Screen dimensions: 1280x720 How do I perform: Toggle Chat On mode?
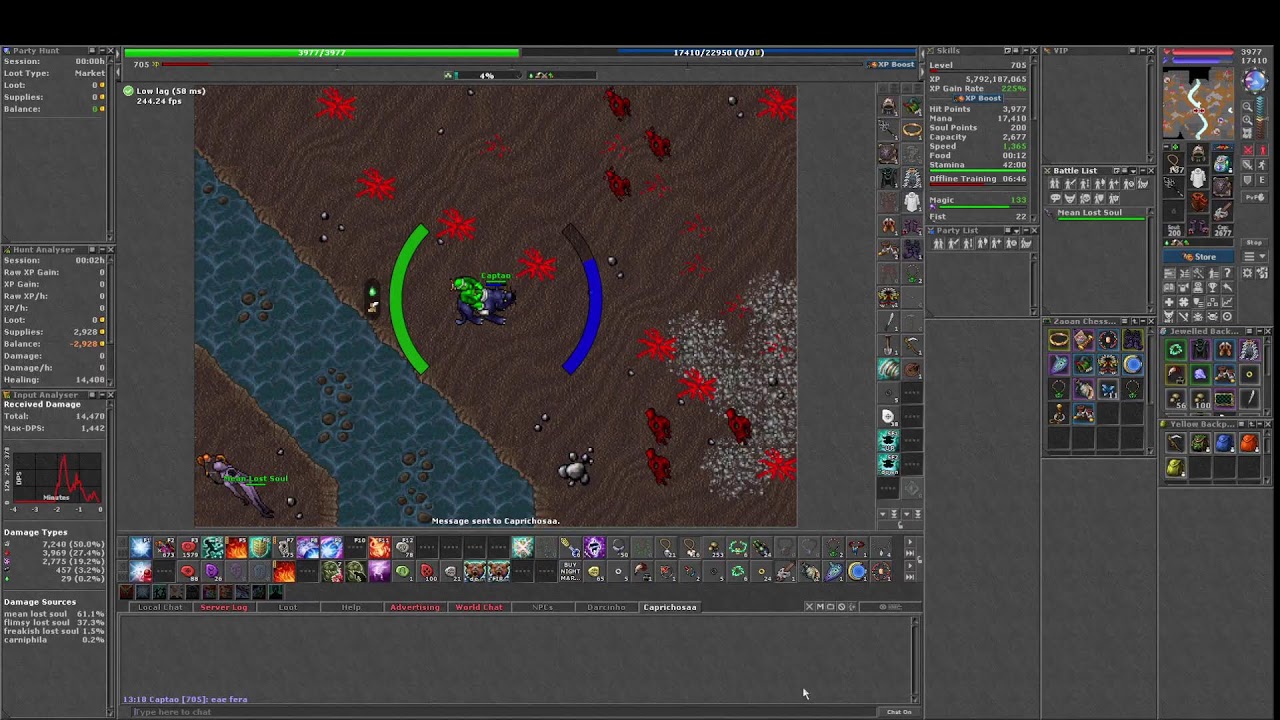pos(898,712)
